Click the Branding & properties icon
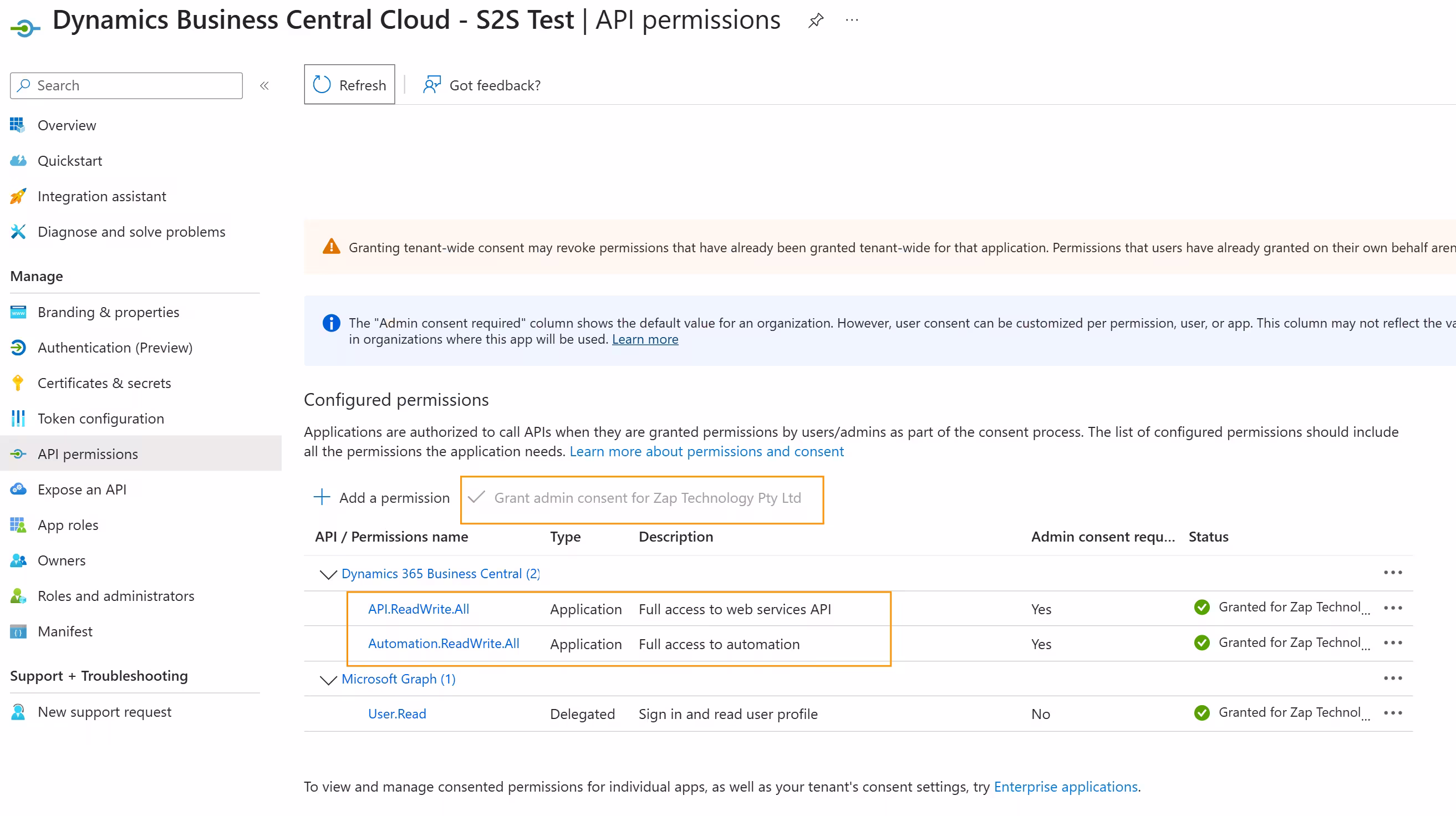The image size is (1456, 816). [18, 312]
